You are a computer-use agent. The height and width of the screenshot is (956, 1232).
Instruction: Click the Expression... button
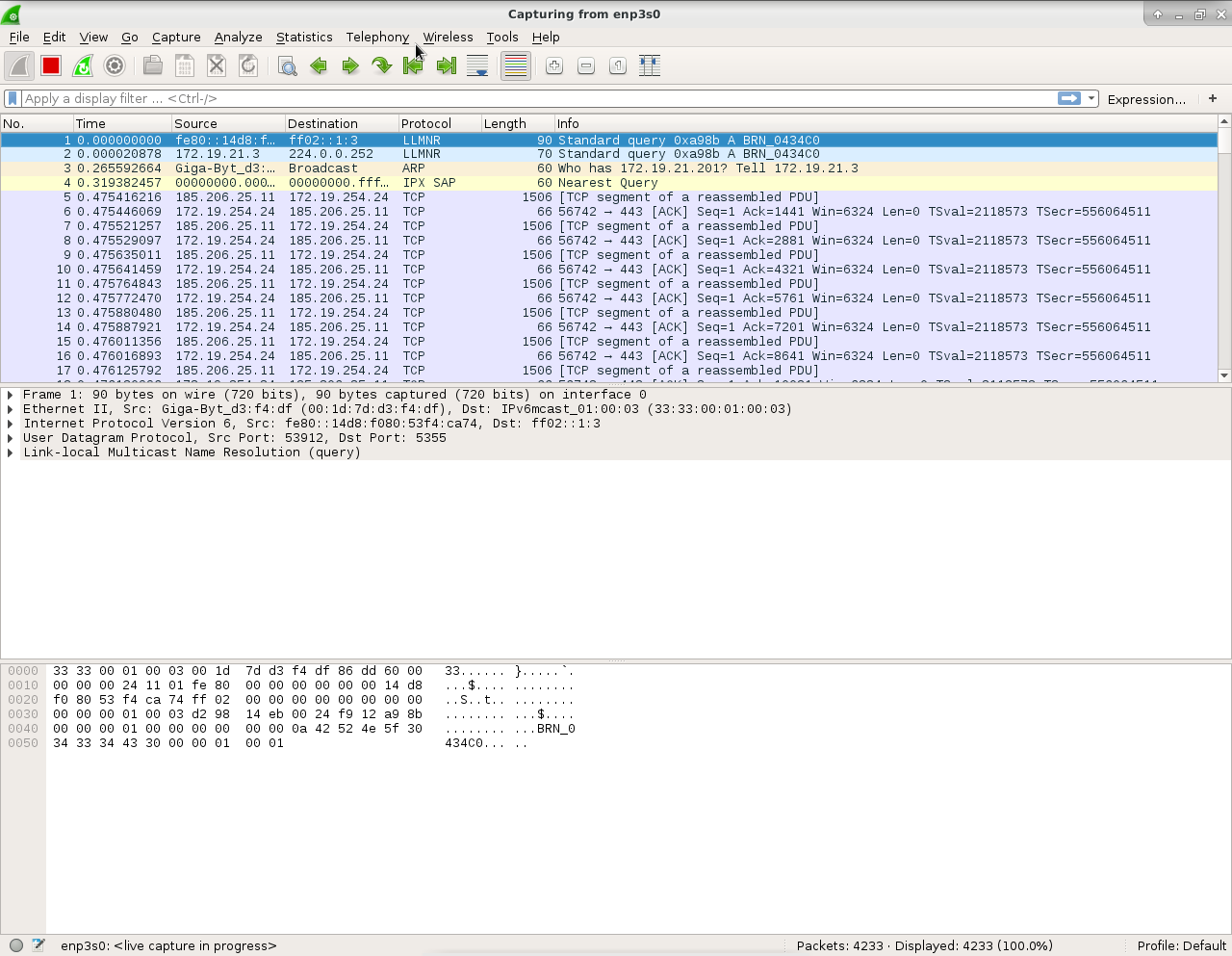tap(1146, 99)
